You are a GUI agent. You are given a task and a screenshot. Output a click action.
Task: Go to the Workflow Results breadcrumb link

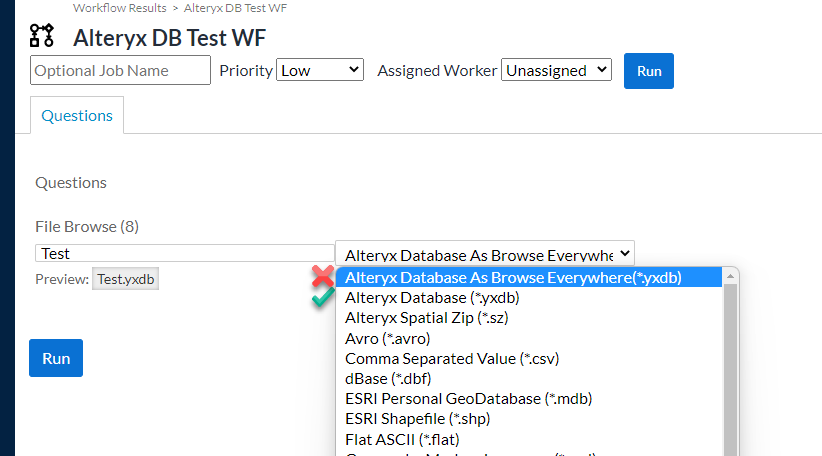click(x=119, y=7)
